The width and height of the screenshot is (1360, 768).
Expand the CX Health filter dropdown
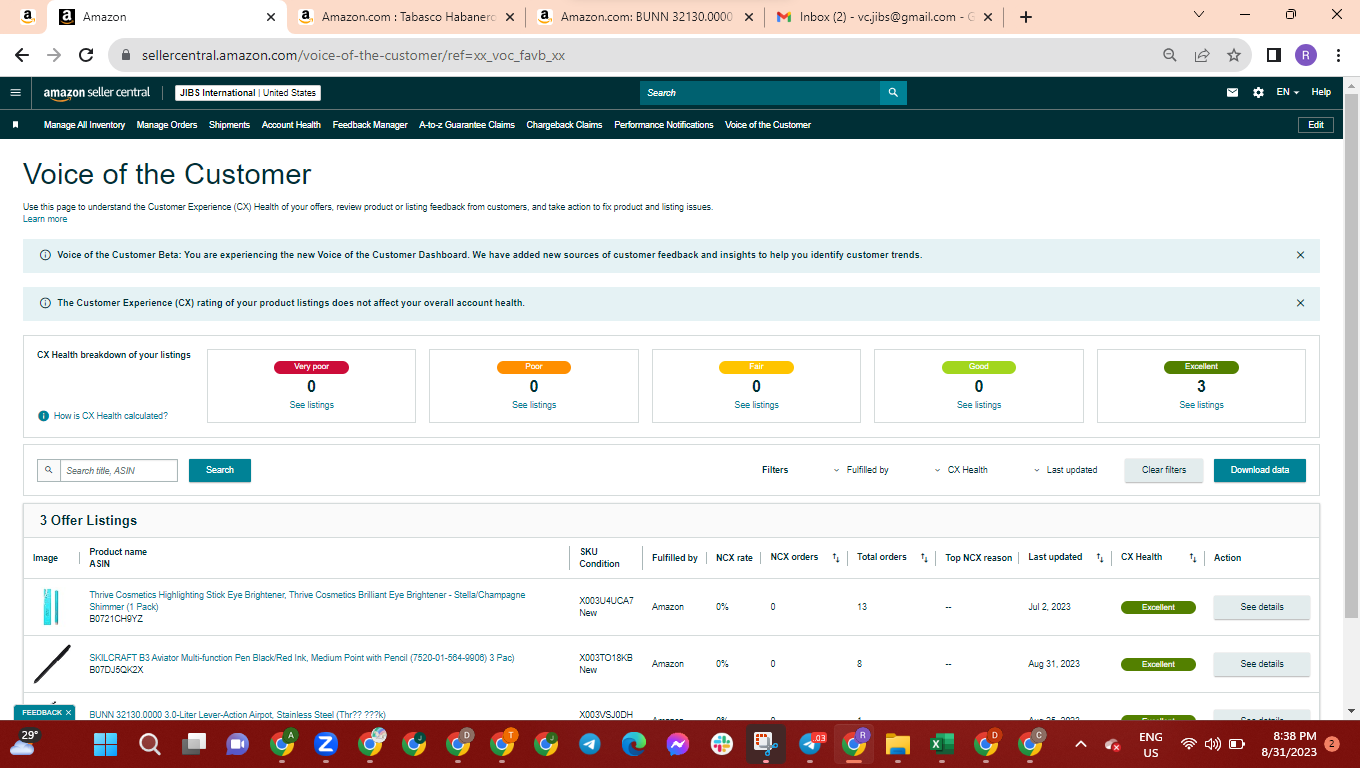pyautogui.click(x=961, y=470)
